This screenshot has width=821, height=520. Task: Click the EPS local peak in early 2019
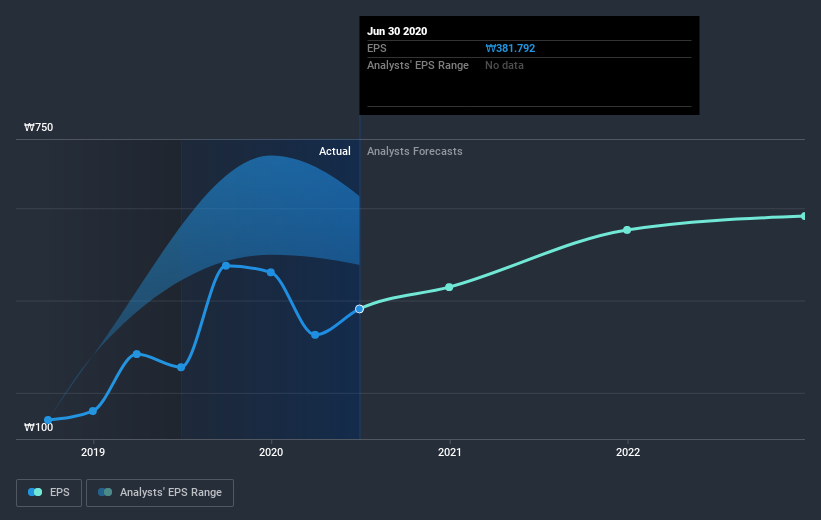pos(137,354)
